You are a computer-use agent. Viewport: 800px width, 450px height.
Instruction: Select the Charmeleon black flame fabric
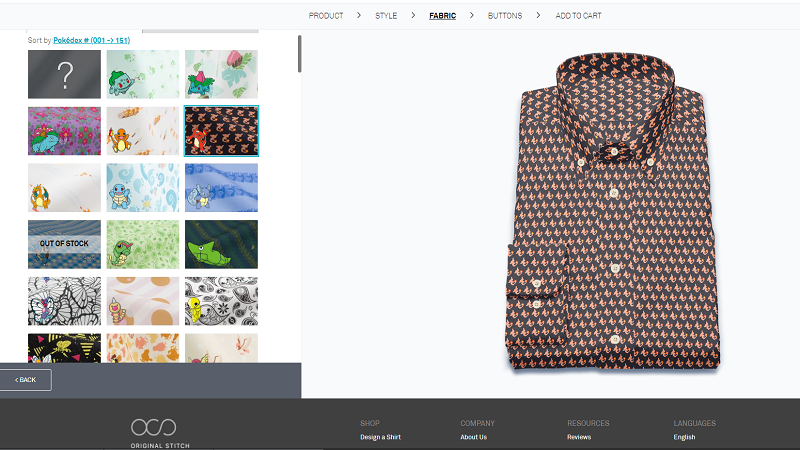tap(221, 131)
